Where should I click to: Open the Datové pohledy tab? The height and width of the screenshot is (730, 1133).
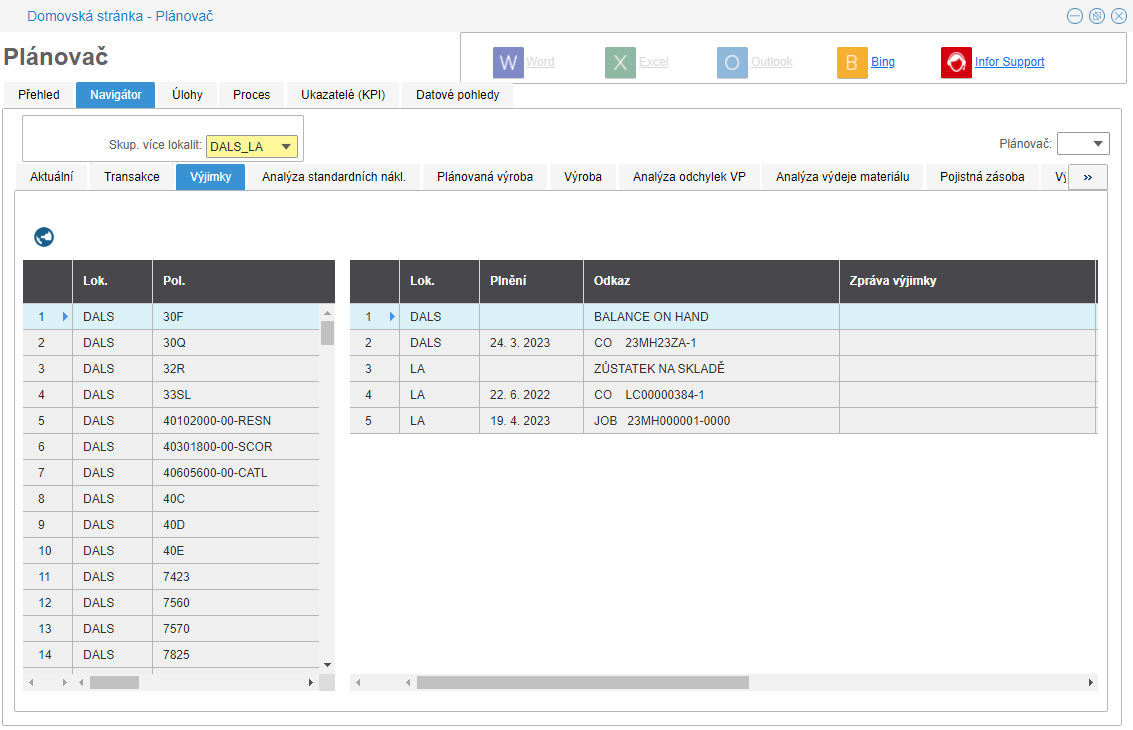(x=457, y=95)
